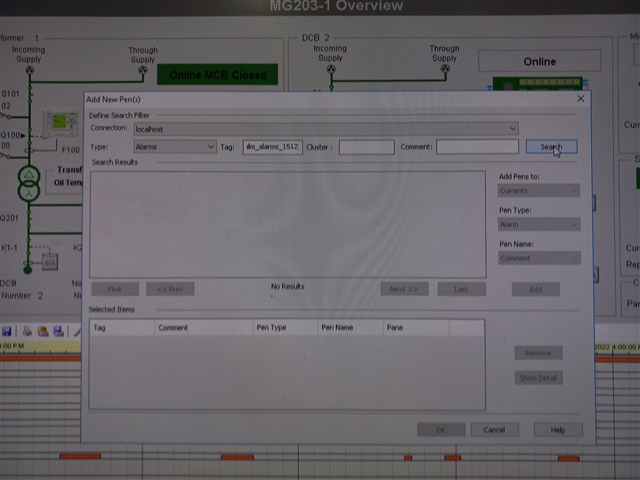Click the DCB 2 Through Supply node
640x480 pixels.
445,69
